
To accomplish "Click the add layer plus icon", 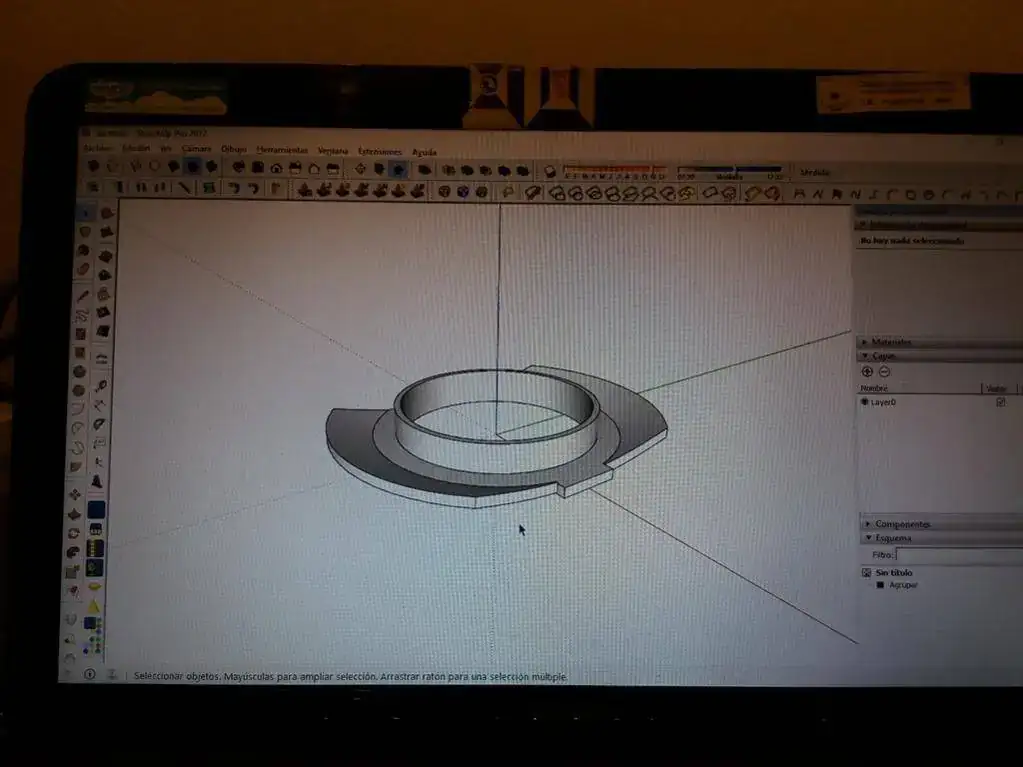I will (867, 372).
